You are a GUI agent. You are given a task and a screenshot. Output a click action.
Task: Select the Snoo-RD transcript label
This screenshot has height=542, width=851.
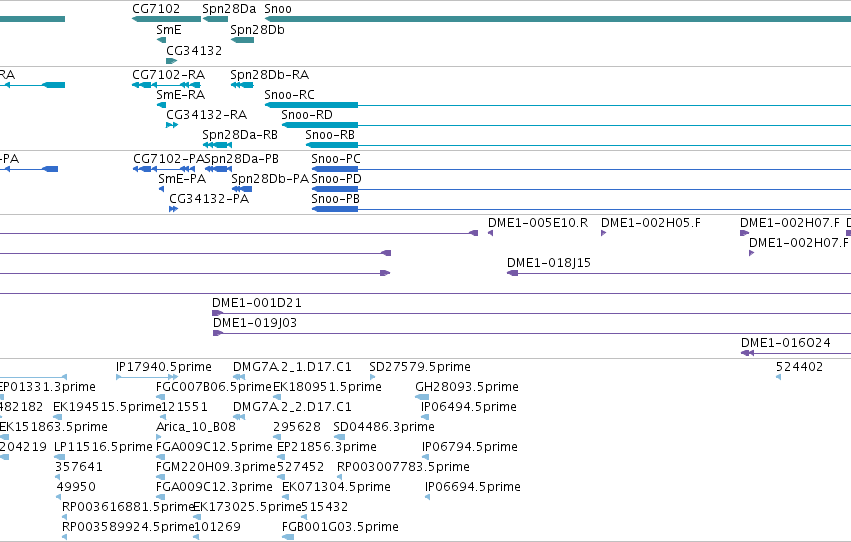click(x=307, y=115)
